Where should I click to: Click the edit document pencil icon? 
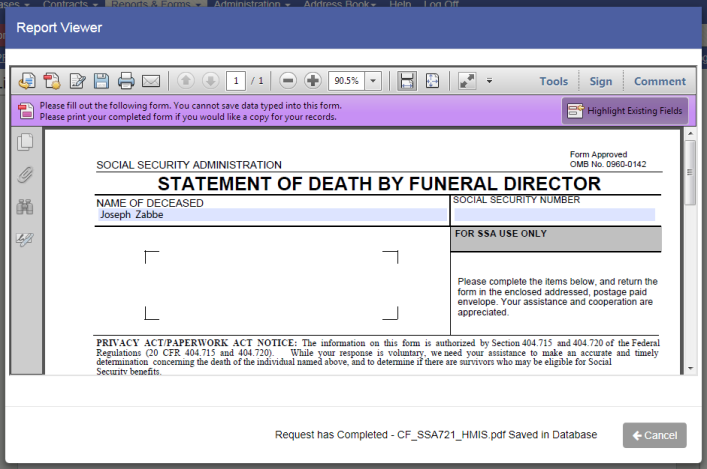click(78, 81)
